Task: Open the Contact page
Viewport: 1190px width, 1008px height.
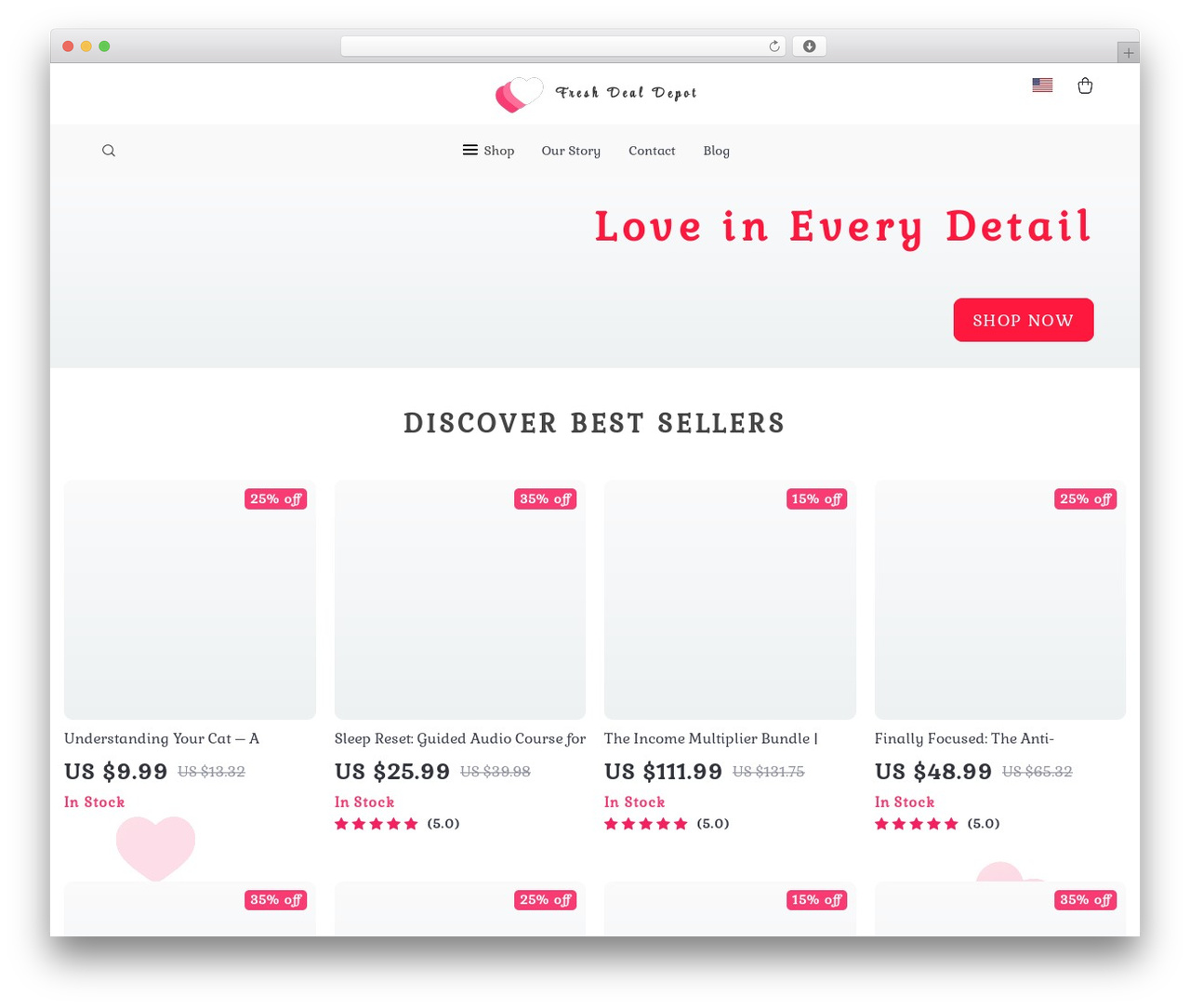Action: 652,151
